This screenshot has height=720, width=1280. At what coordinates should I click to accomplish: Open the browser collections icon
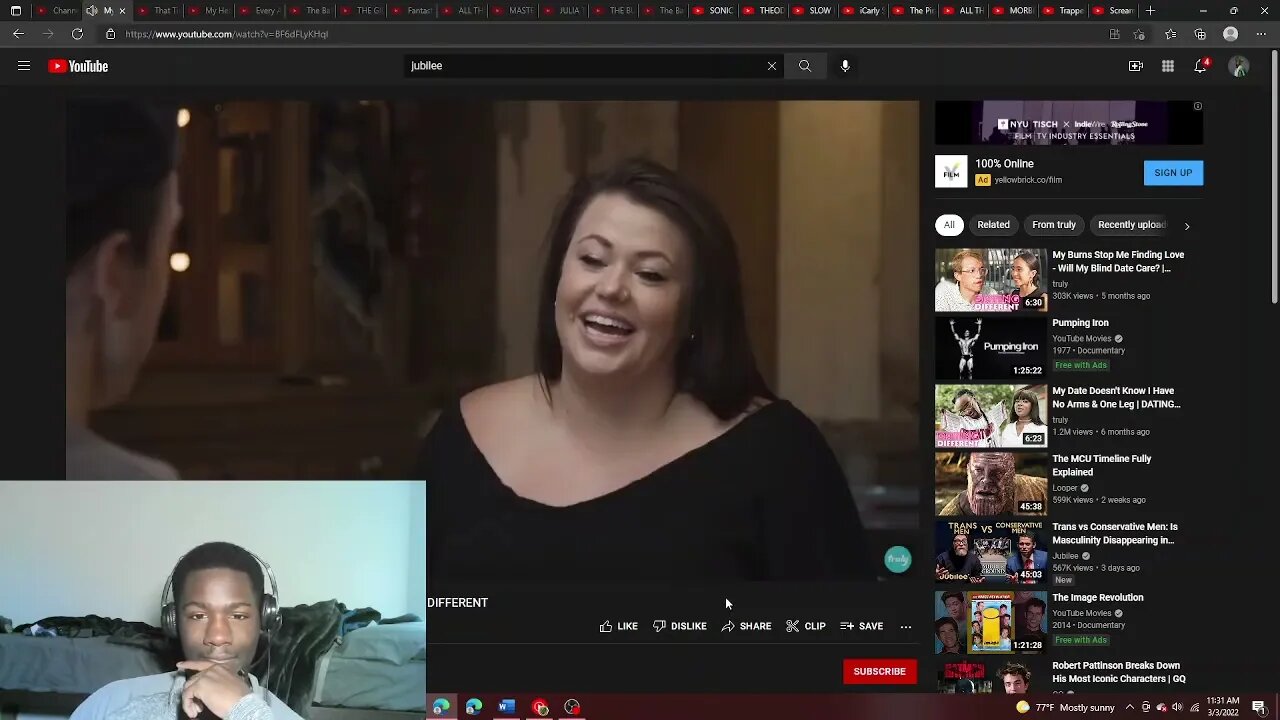pyautogui.click(x=1200, y=34)
